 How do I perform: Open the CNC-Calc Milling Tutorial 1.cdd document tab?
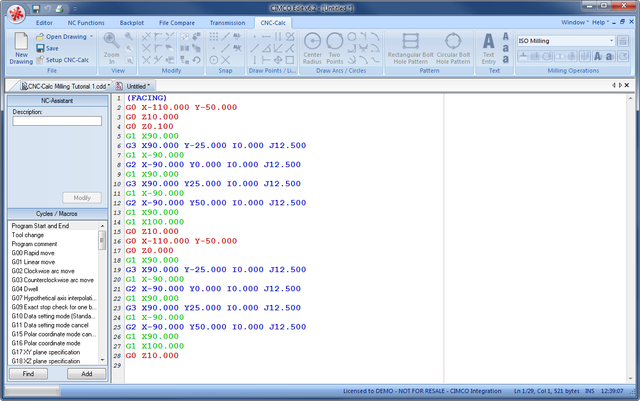[65, 86]
